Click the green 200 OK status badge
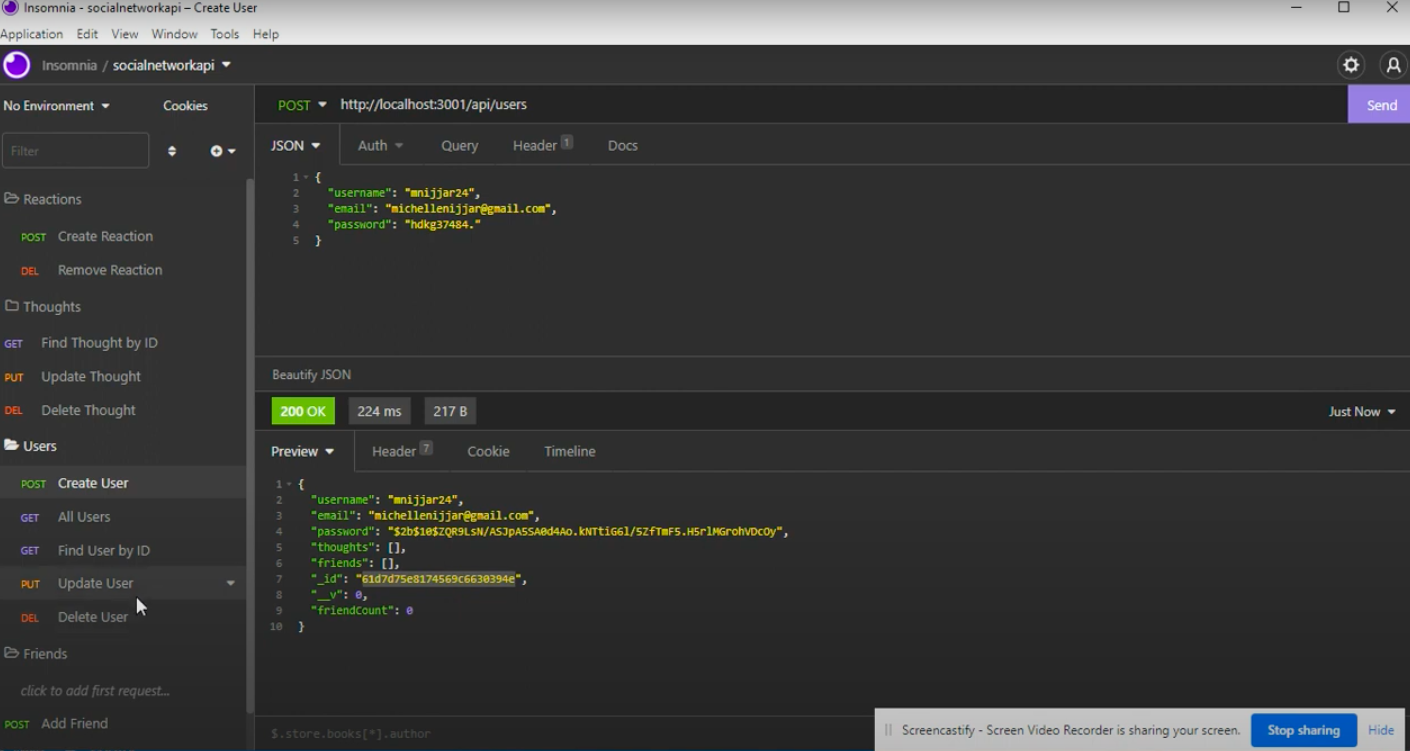Image resolution: width=1410 pixels, height=751 pixels. point(302,410)
